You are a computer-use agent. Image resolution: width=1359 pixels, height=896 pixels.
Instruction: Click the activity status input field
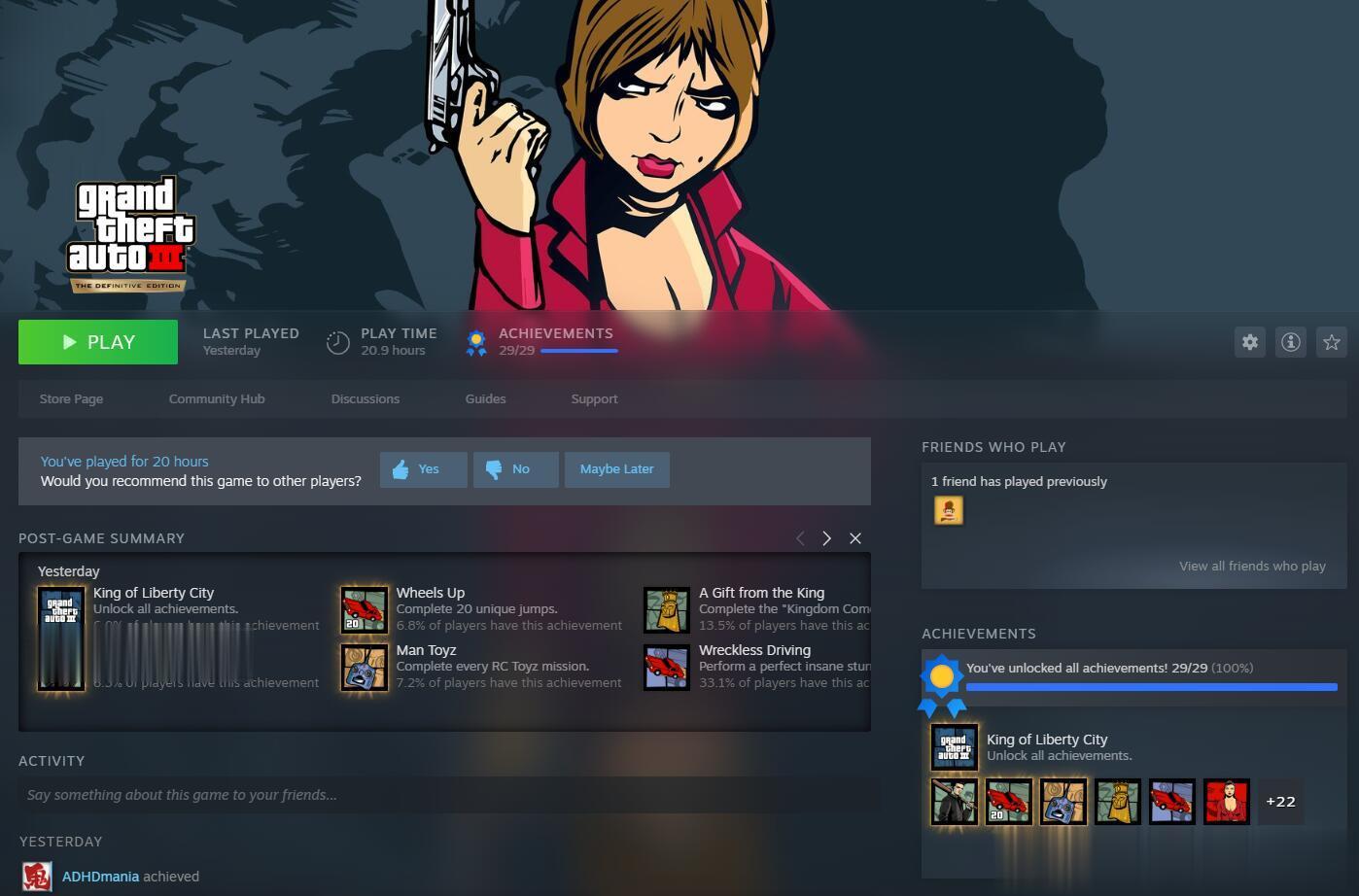click(449, 795)
